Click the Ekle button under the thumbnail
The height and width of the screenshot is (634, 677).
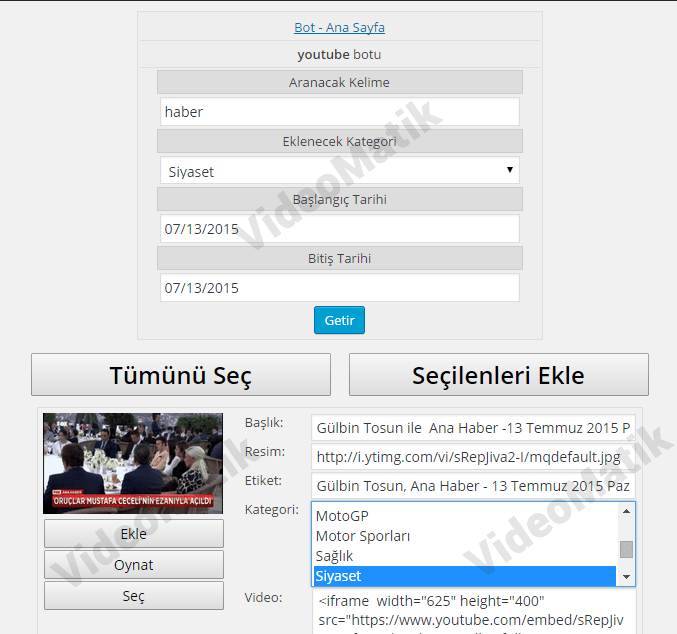[134, 534]
